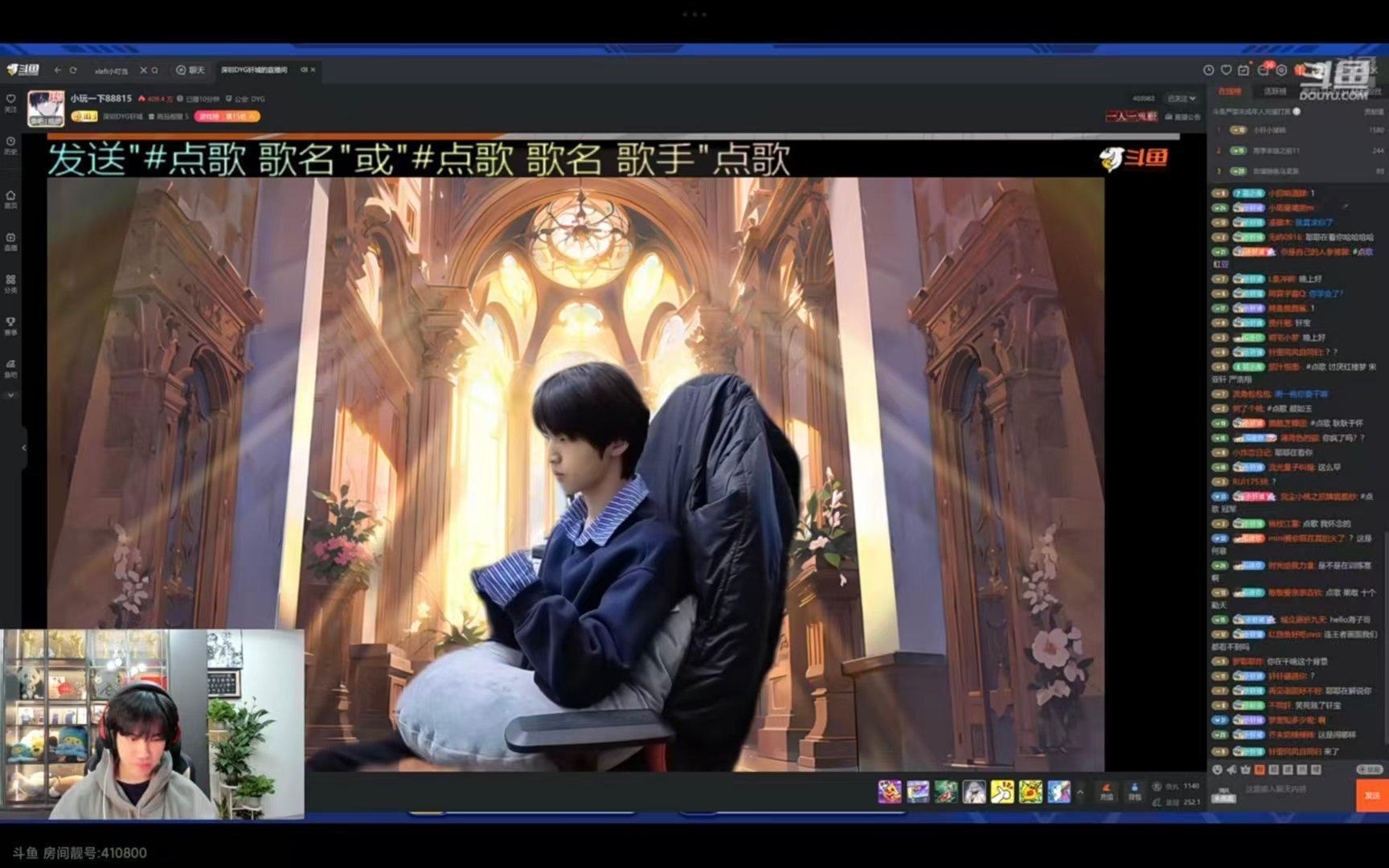
Task: Close the 深圳DYG live room tab
Action: [x=313, y=70]
